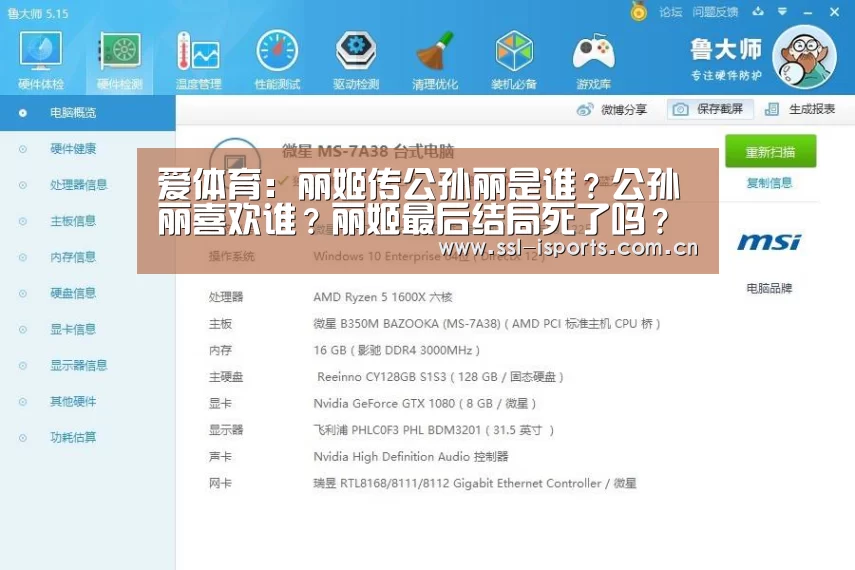Open 硬件体检 hardware checkup icon
855x570 pixels.
pos(41,60)
